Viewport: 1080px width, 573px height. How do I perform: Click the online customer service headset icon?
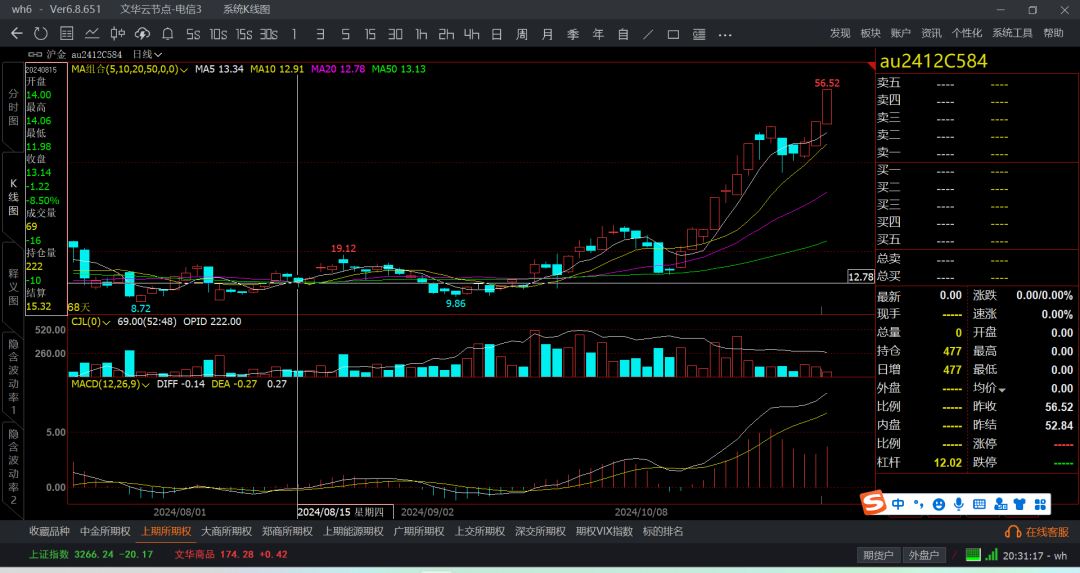tap(1012, 532)
